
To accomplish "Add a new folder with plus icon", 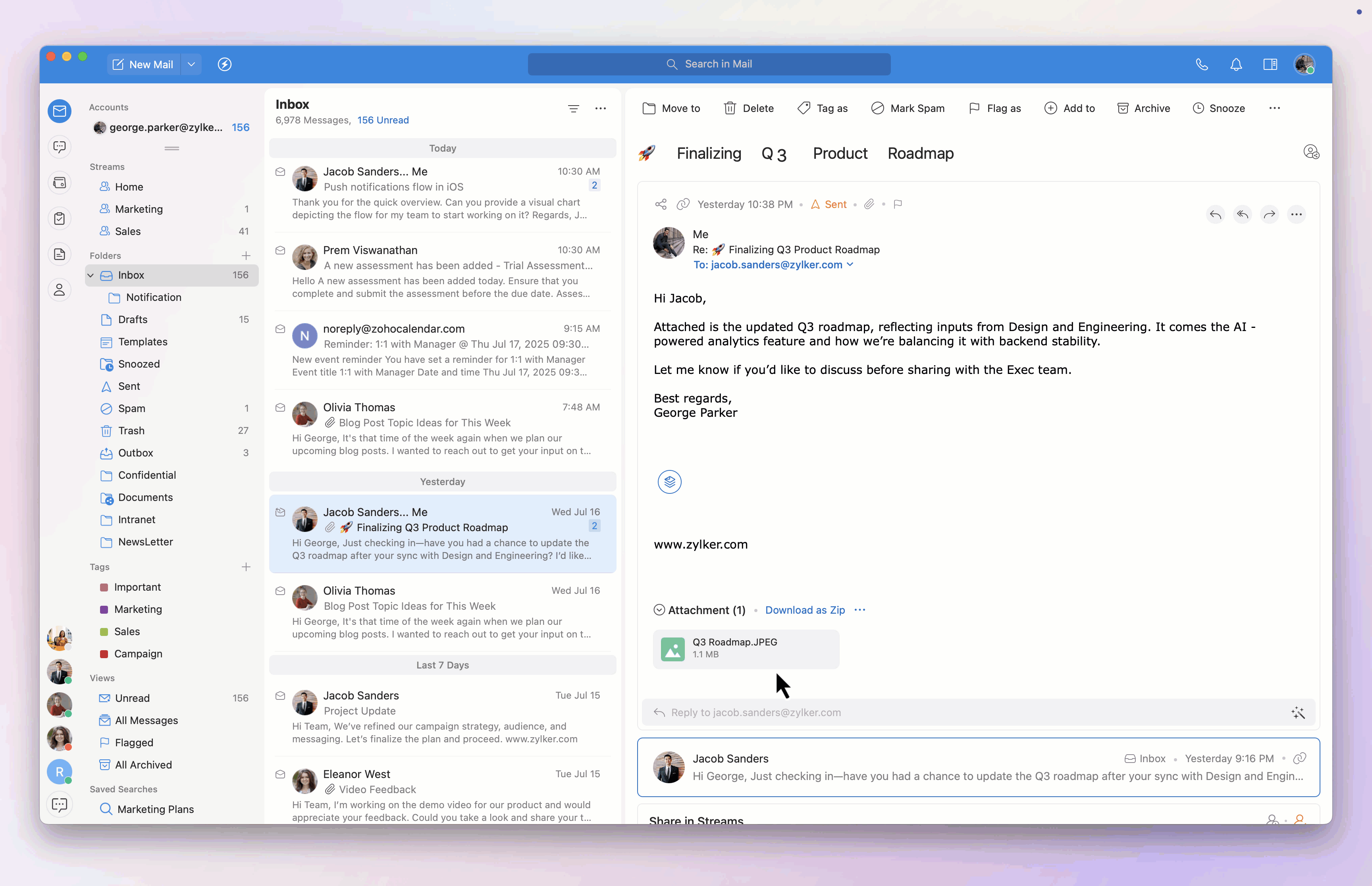I will (246, 256).
